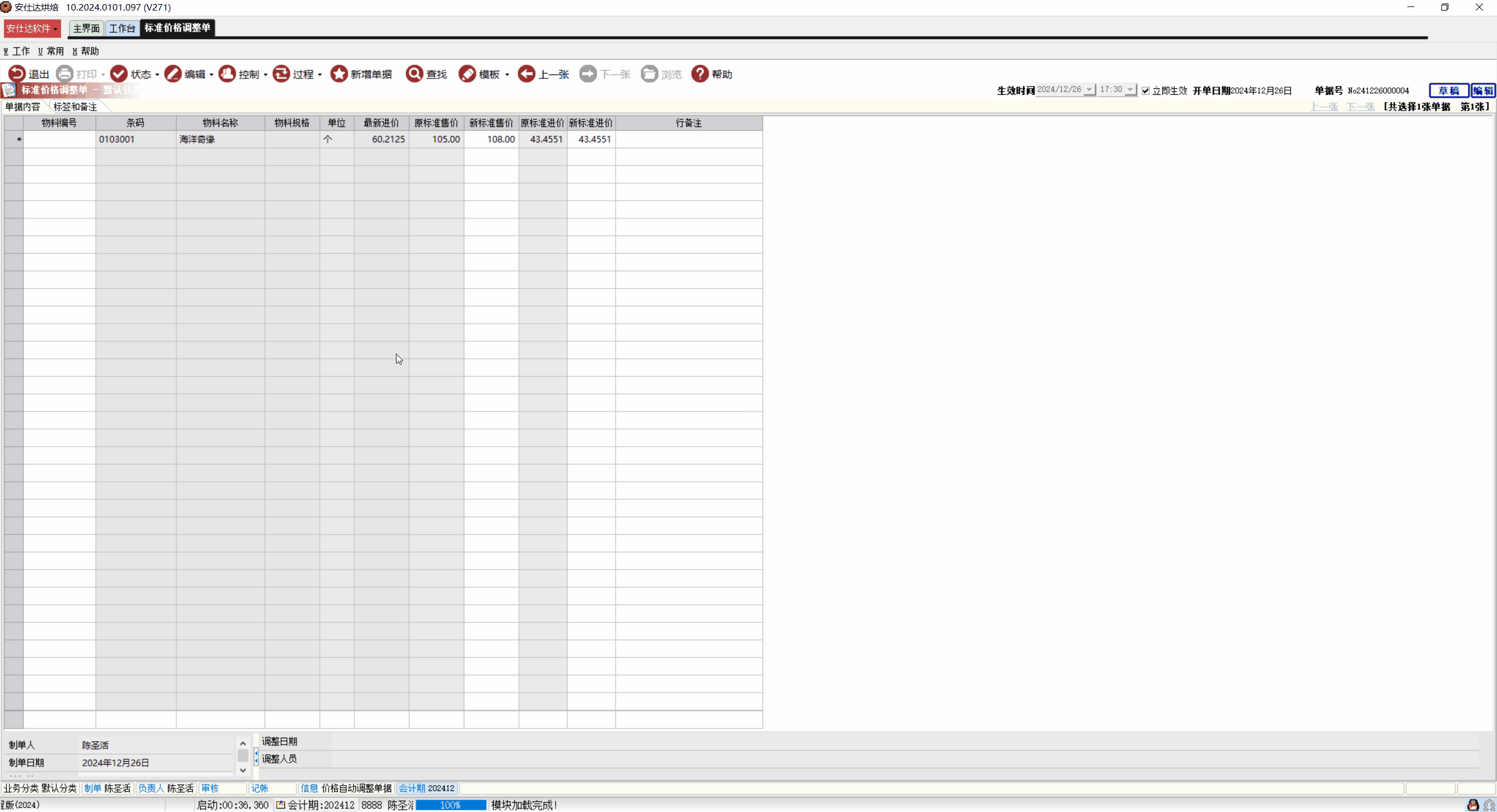
Task: Open the 标签和备注 tab
Action: (x=75, y=107)
